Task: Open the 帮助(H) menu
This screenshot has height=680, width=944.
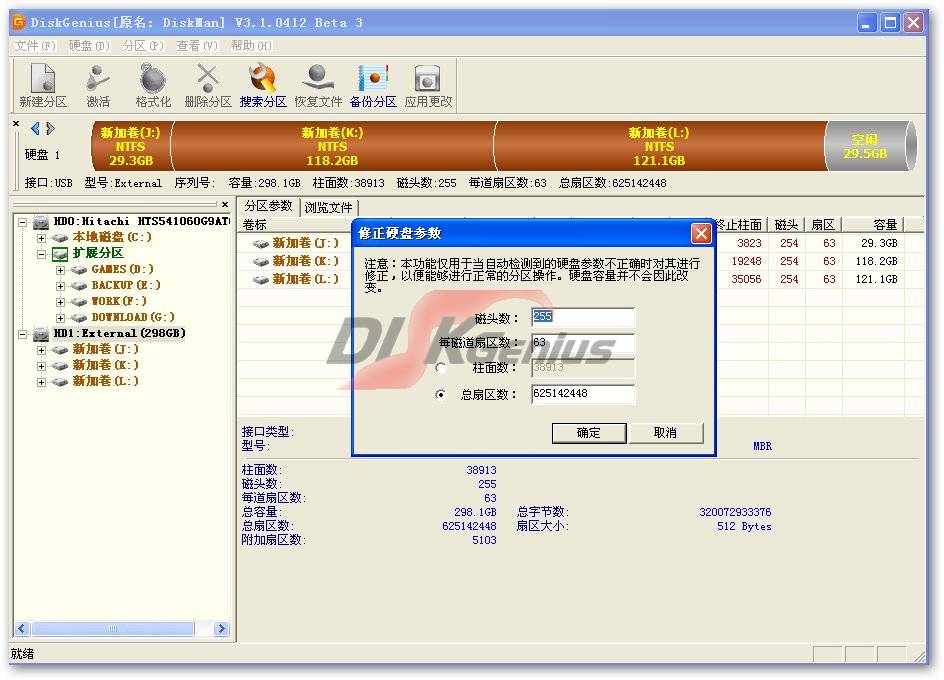Action: pyautogui.click(x=251, y=46)
